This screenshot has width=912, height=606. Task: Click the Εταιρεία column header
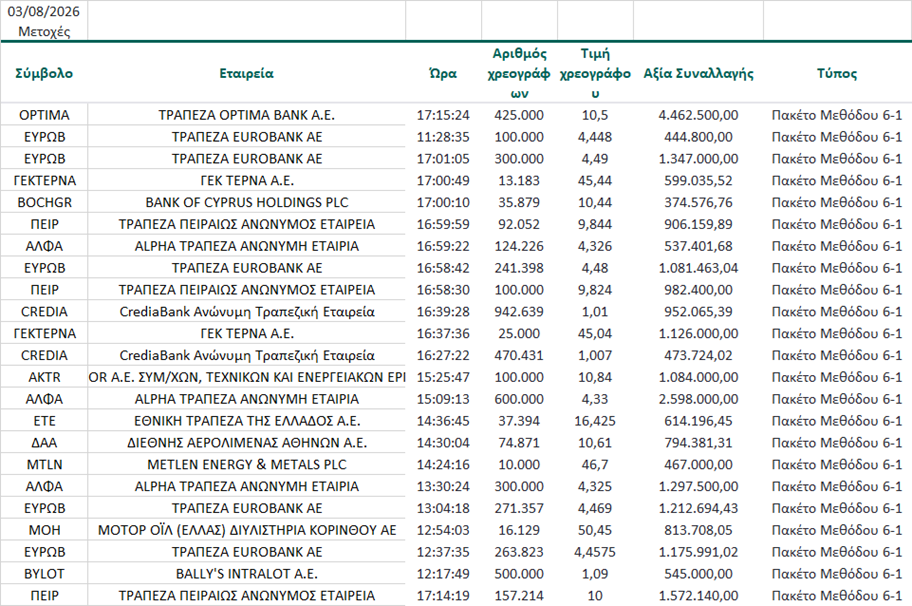[247, 73]
